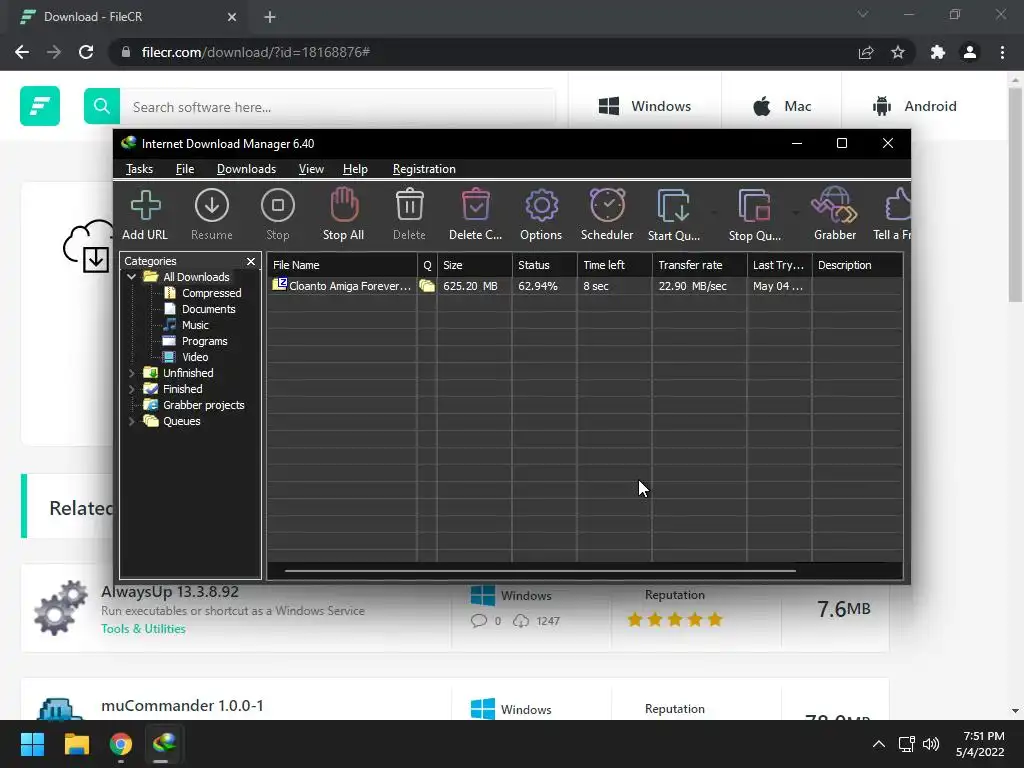Screen dimensions: 1024x768
Task: Click the Start Queue toolbar icon
Action: point(674,214)
